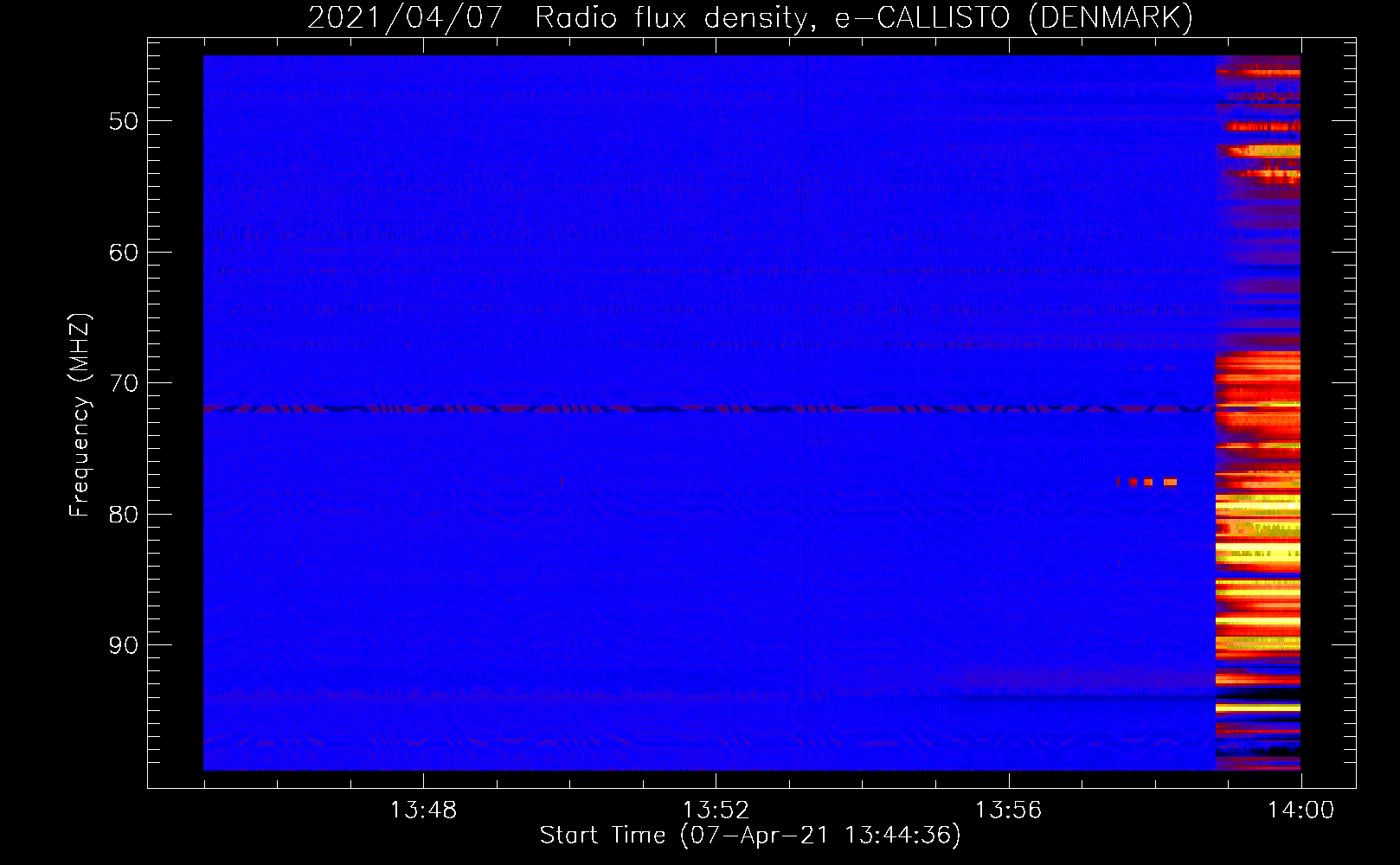This screenshot has height=865, width=1400.
Task: Select the 13:56 time tick label
Action: click(x=1008, y=810)
